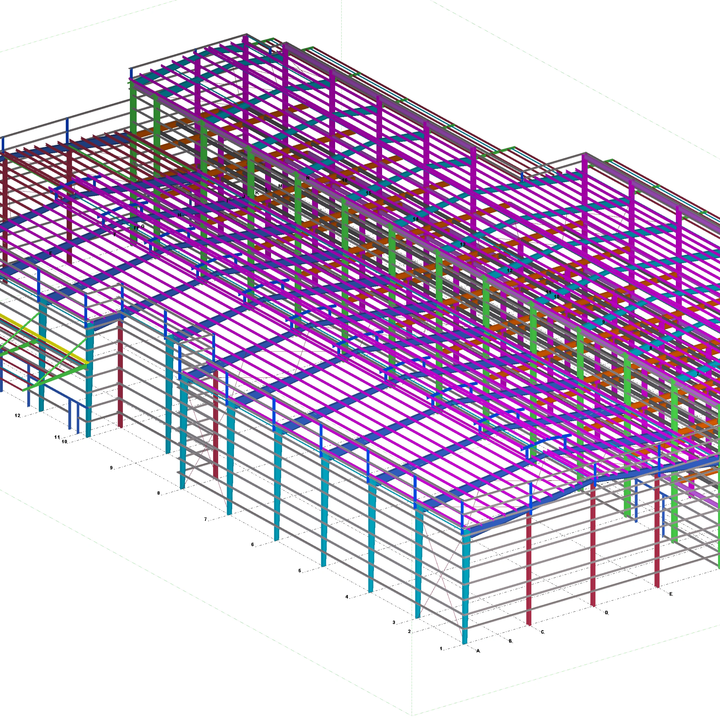
Task: Select grid axis label "D"
Action: point(607,613)
